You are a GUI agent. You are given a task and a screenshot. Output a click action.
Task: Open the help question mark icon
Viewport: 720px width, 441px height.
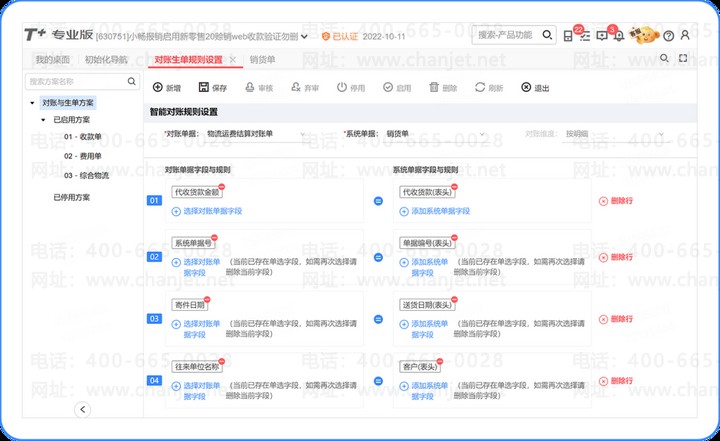[669, 36]
